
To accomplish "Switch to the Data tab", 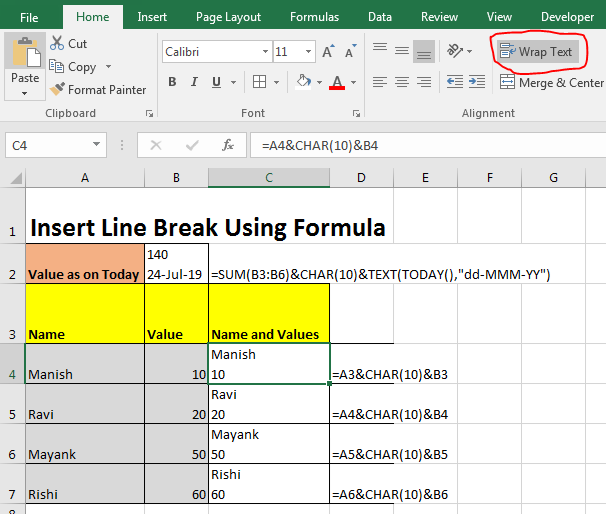I will [380, 17].
